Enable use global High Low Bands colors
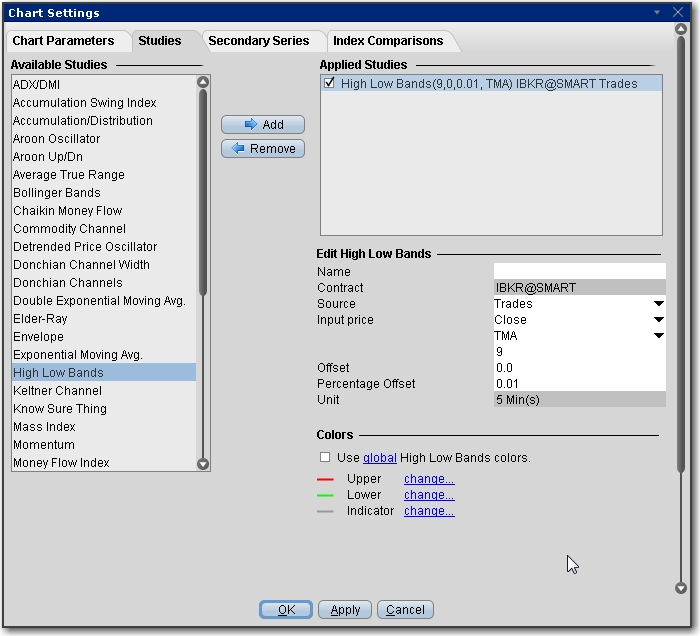Image resolution: width=700 pixels, height=636 pixels. [x=325, y=458]
